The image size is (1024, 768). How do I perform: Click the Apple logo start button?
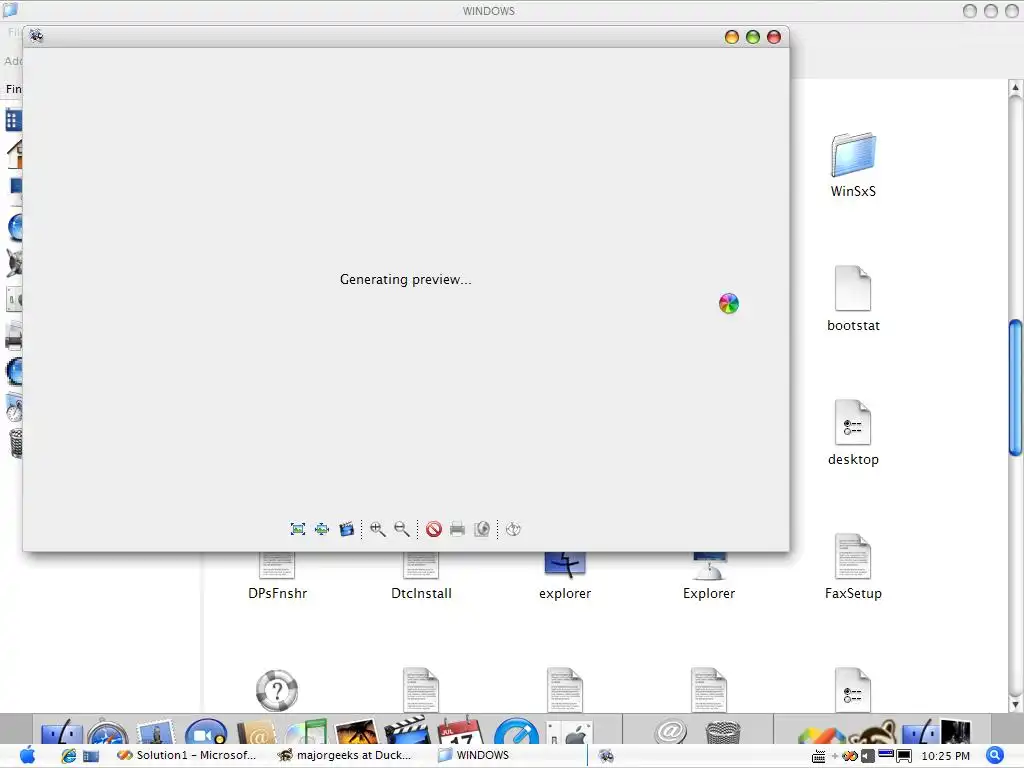[27, 755]
